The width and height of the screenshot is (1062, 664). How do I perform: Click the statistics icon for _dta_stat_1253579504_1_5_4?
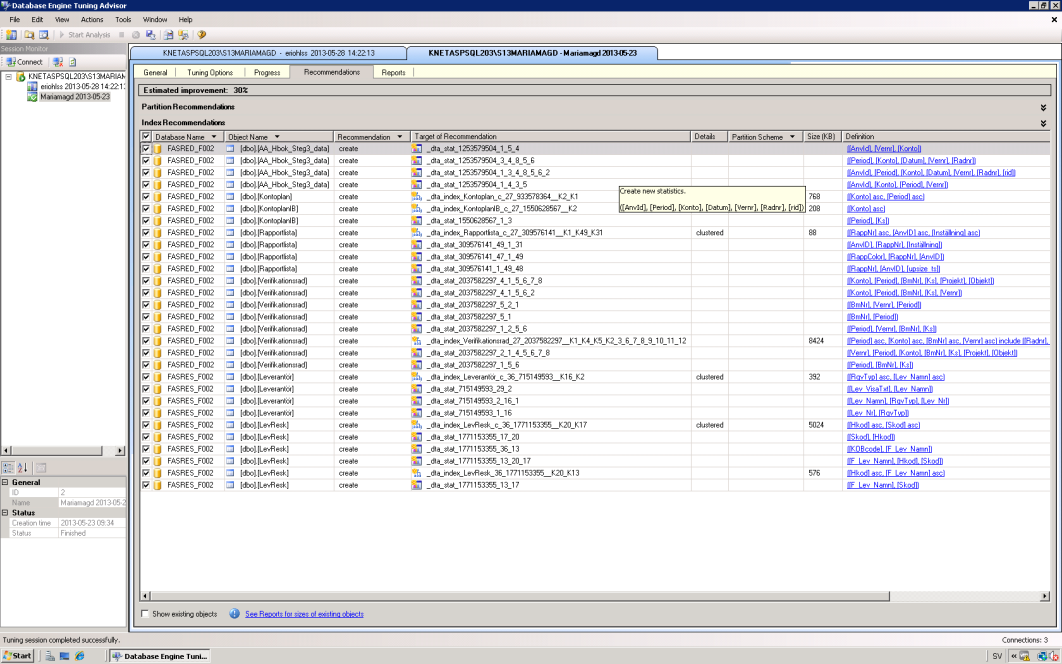point(417,148)
